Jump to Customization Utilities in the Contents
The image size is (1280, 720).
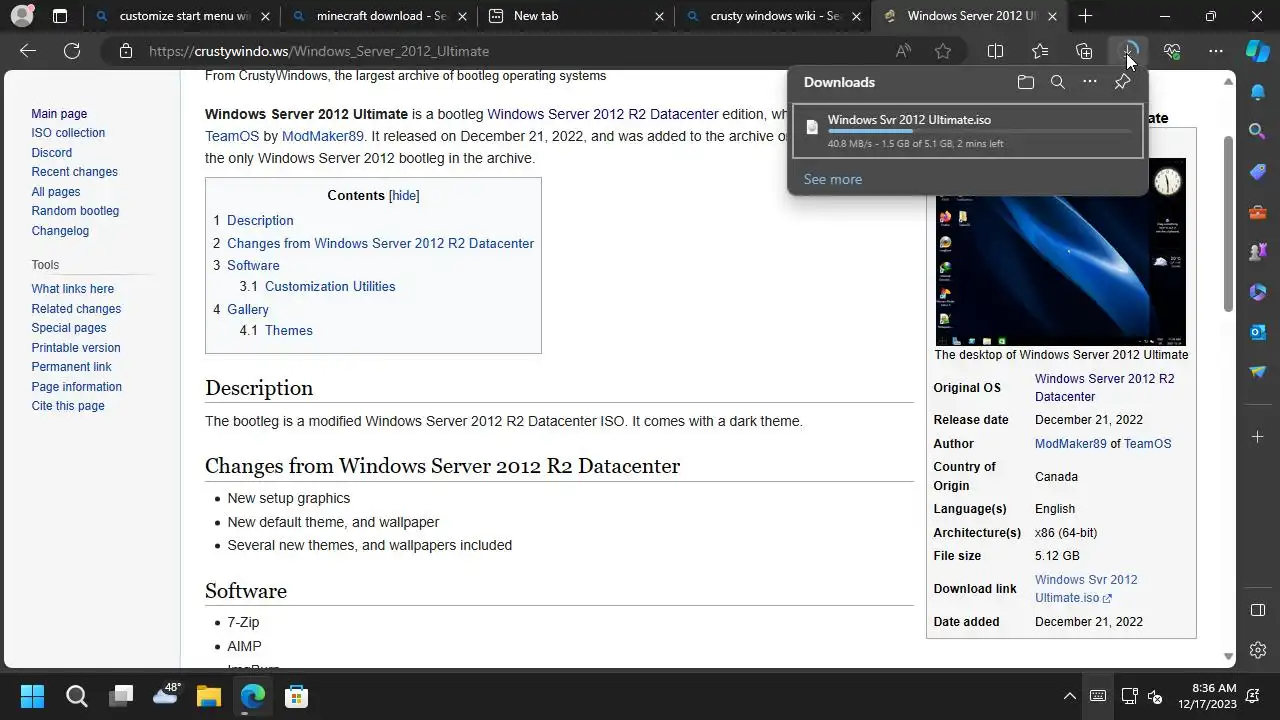point(330,286)
